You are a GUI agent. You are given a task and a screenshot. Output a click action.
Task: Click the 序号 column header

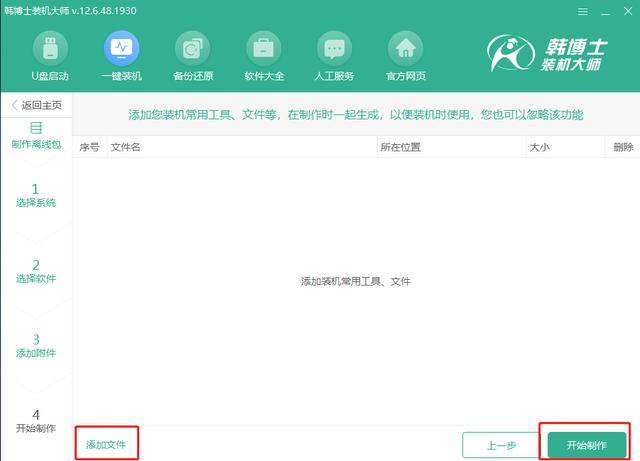(x=89, y=147)
